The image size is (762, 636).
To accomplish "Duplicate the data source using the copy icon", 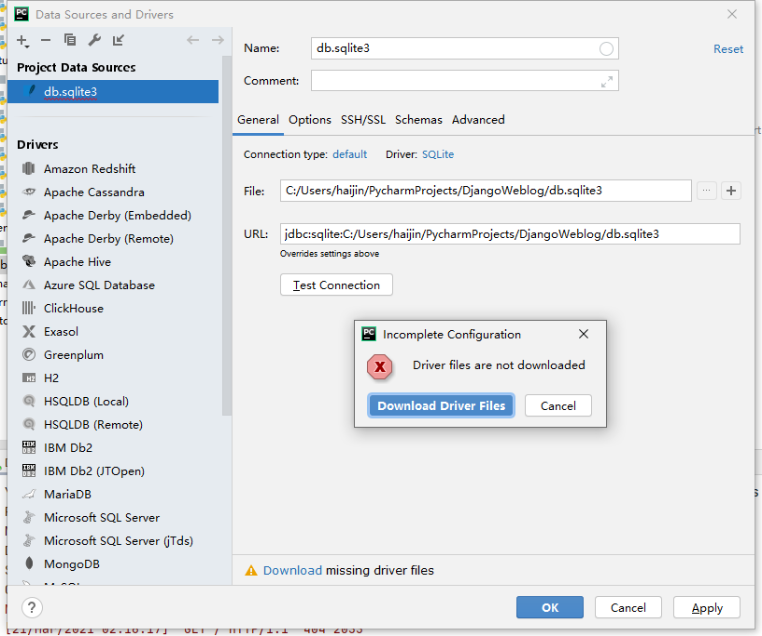I will [x=70, y=40].
